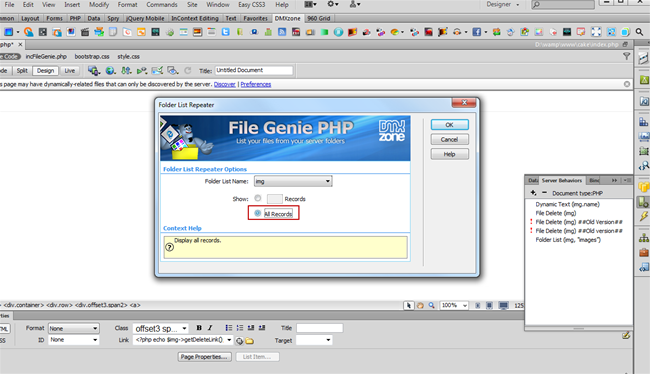The width and height of the screenshot is (650, 374).
Task: Click the refresh icon in document toolbar
Action: [x=188, y=70]
